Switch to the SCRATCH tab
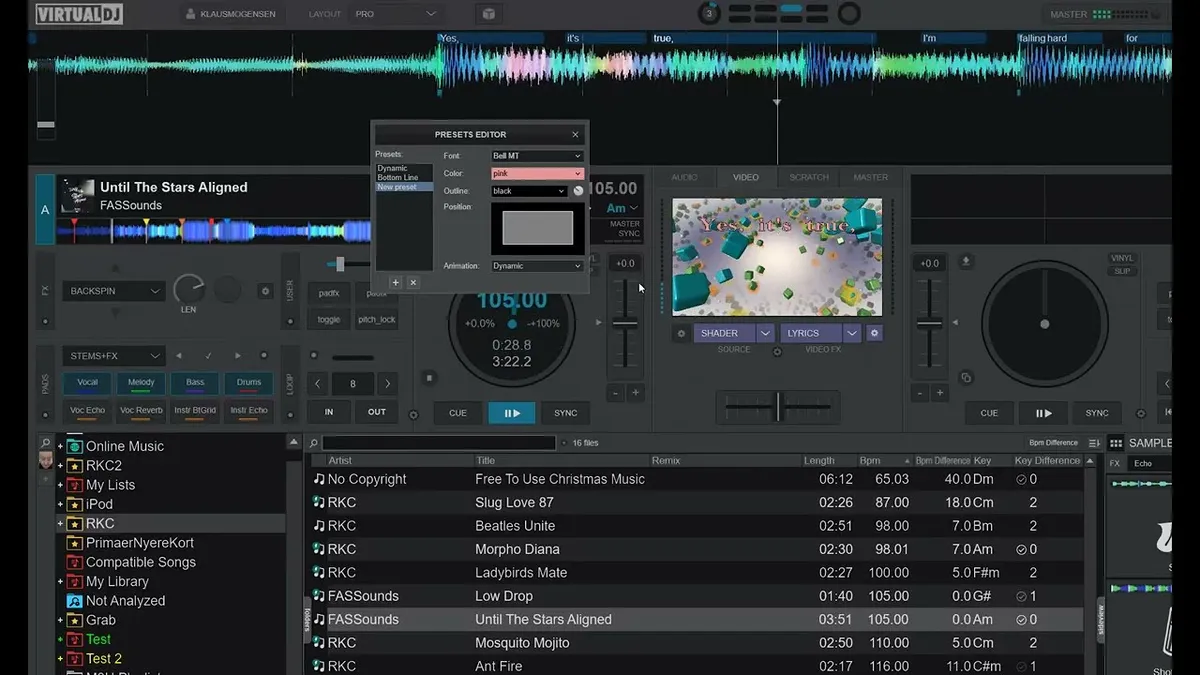This screenshot has width=1200, height=675. click(808, 176)
